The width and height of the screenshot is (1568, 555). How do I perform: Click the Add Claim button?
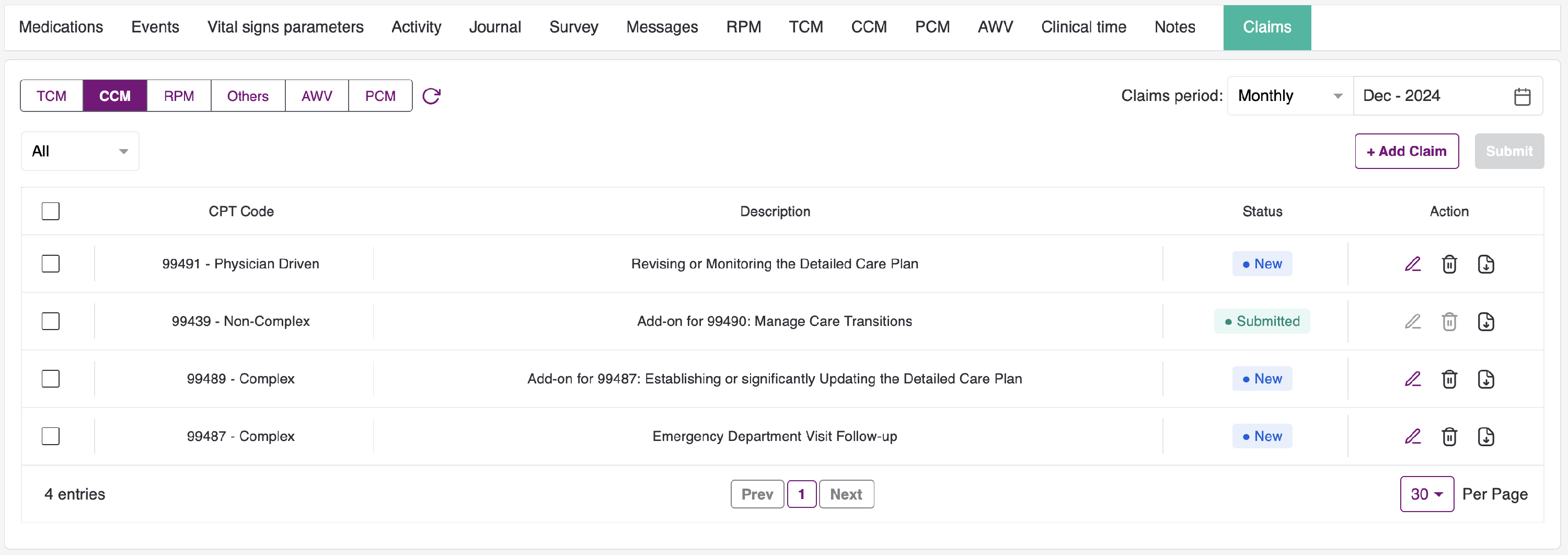click(x=1406, y=151)
